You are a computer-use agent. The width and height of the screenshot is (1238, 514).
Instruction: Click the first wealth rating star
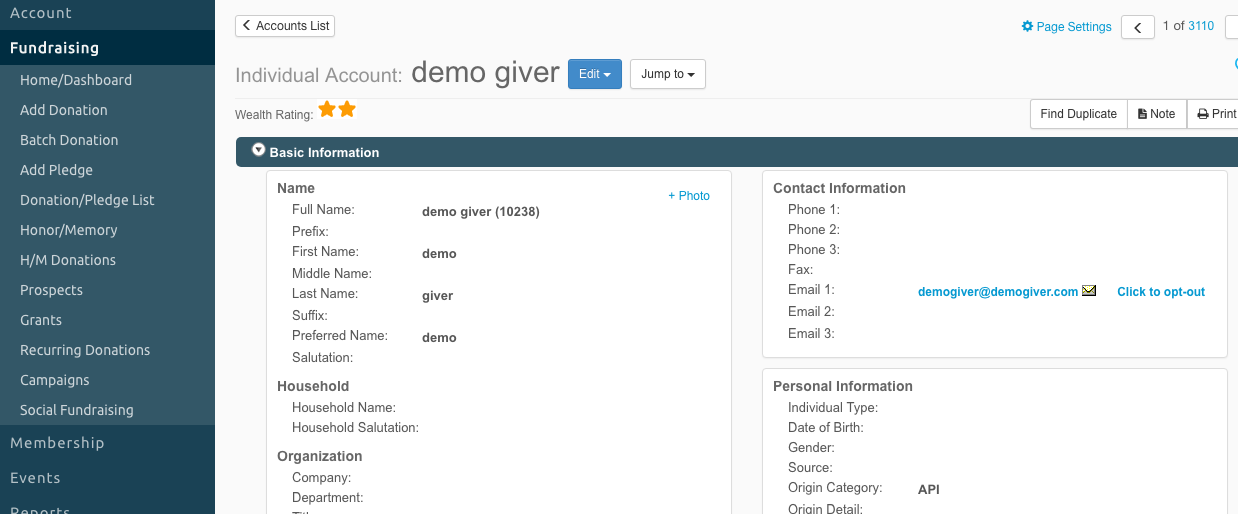(327, 109)
